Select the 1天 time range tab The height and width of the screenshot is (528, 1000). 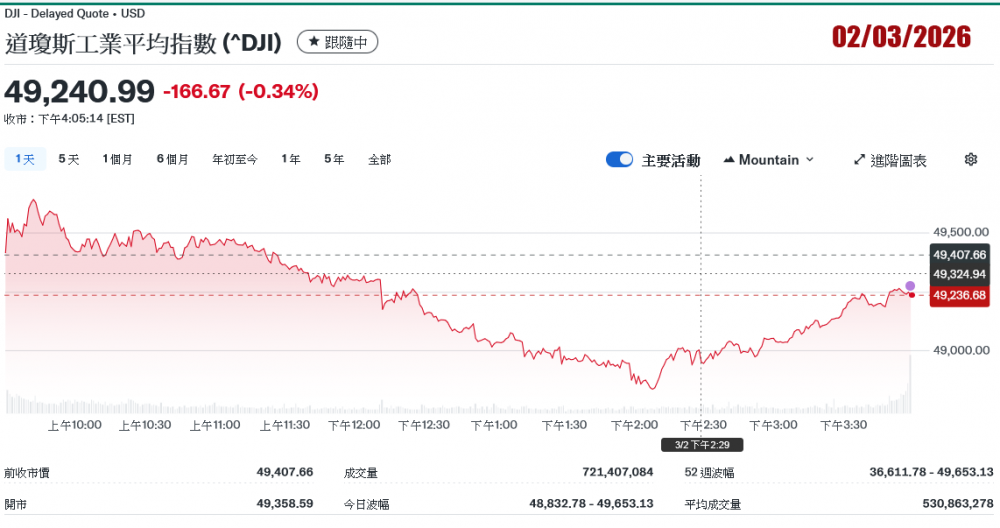click(25, 159)
